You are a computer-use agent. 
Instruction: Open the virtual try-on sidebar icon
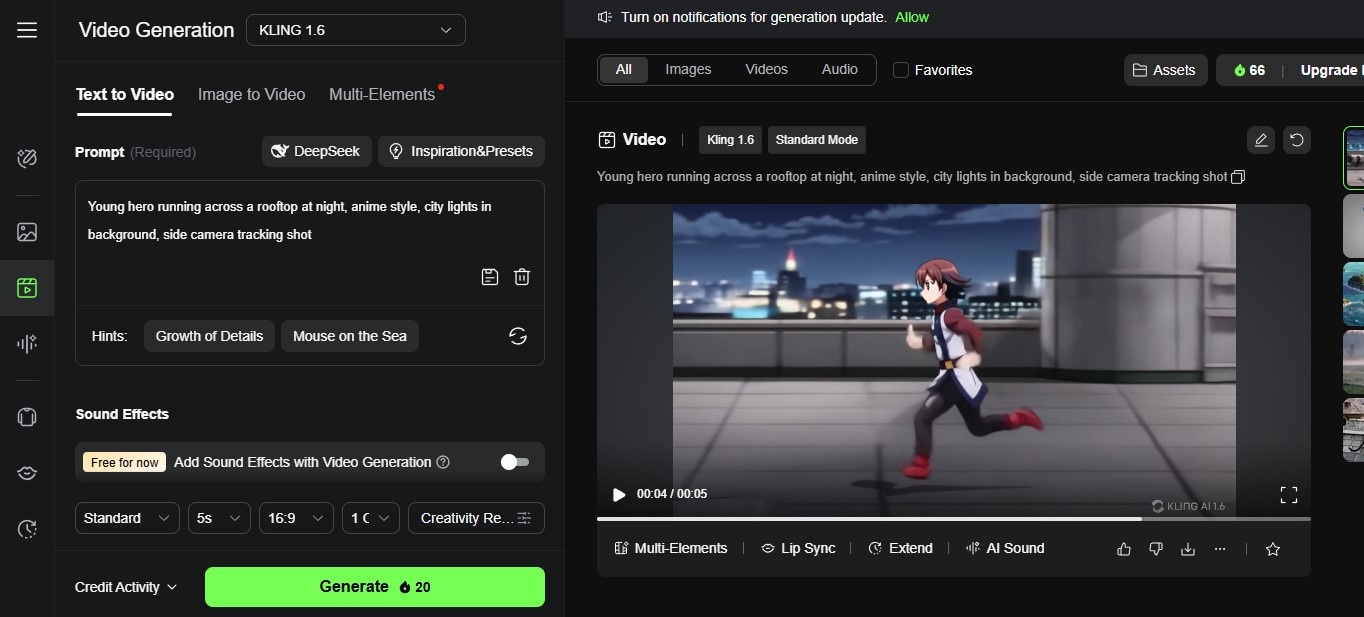pos(27,417)
